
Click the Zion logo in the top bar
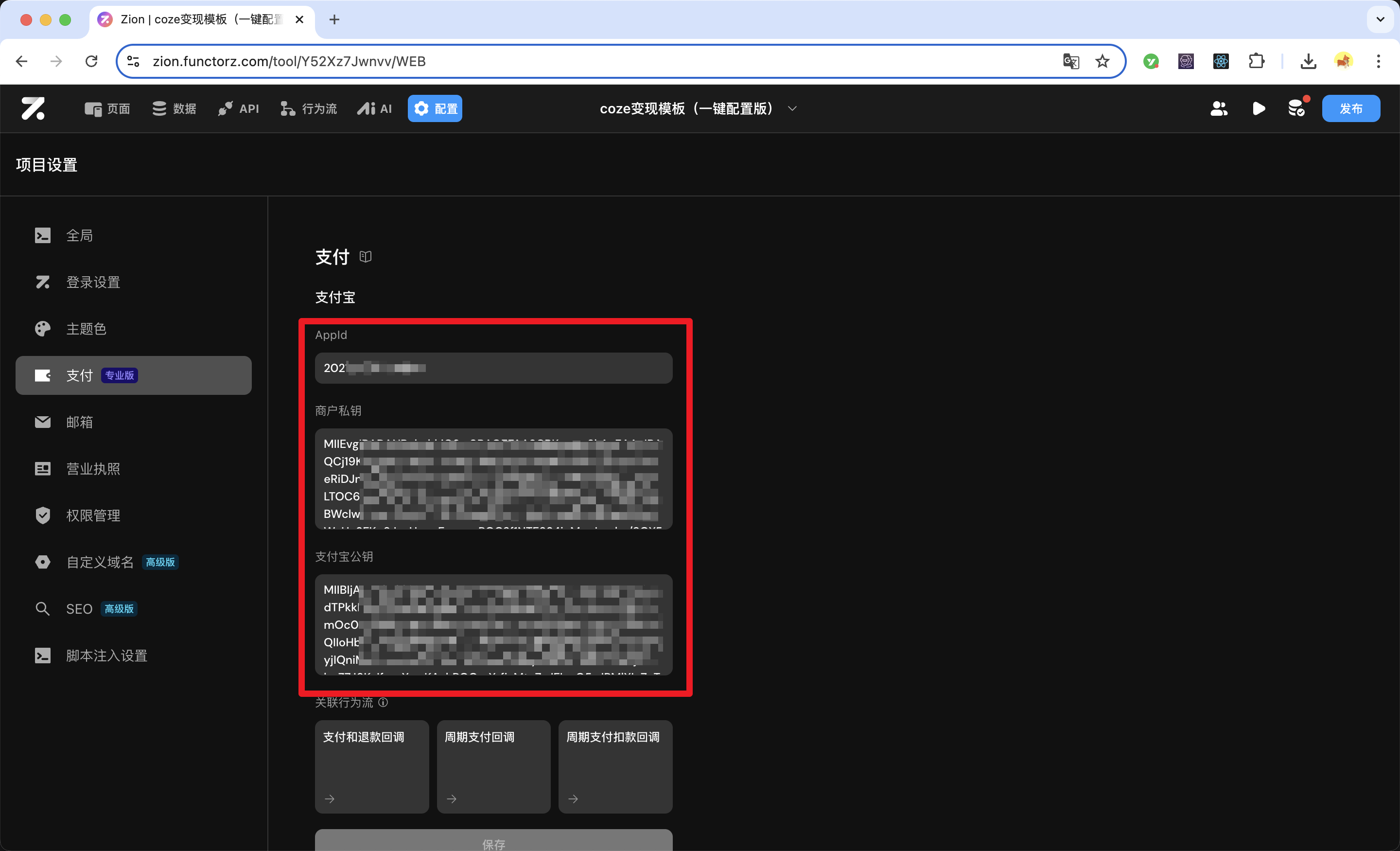coord(33,108)
